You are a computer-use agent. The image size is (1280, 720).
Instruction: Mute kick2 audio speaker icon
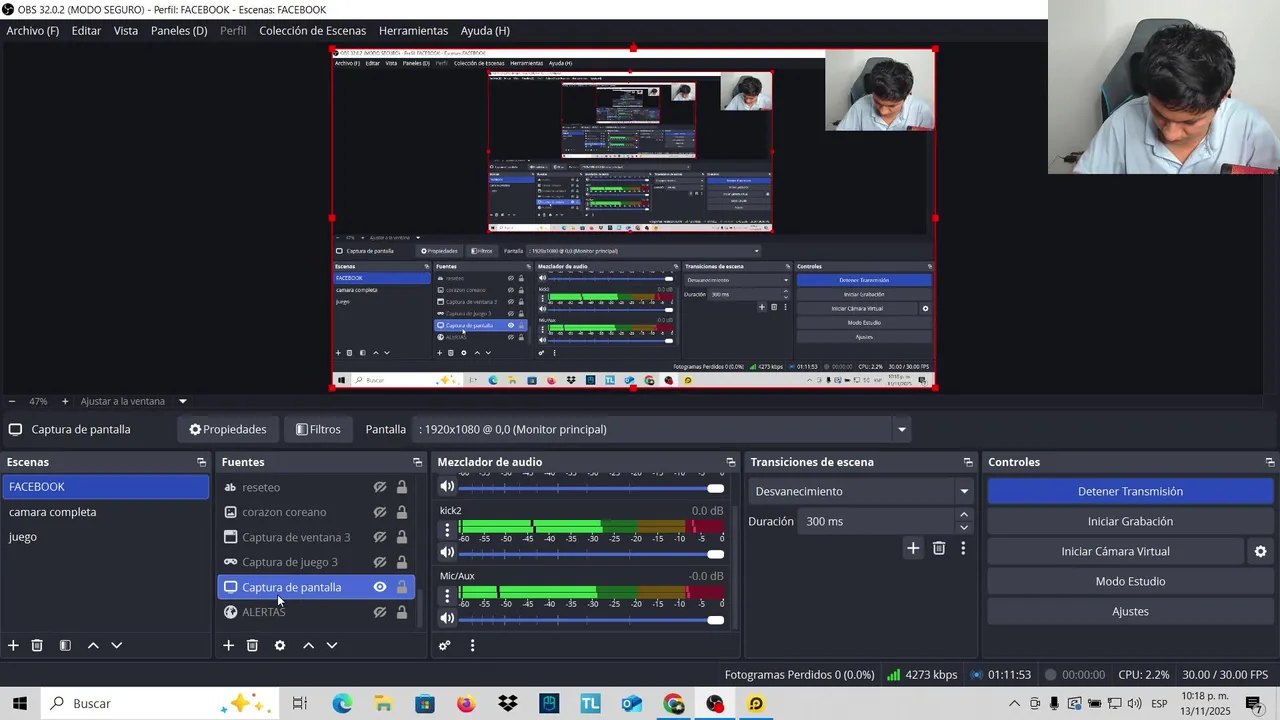(447, 553)
